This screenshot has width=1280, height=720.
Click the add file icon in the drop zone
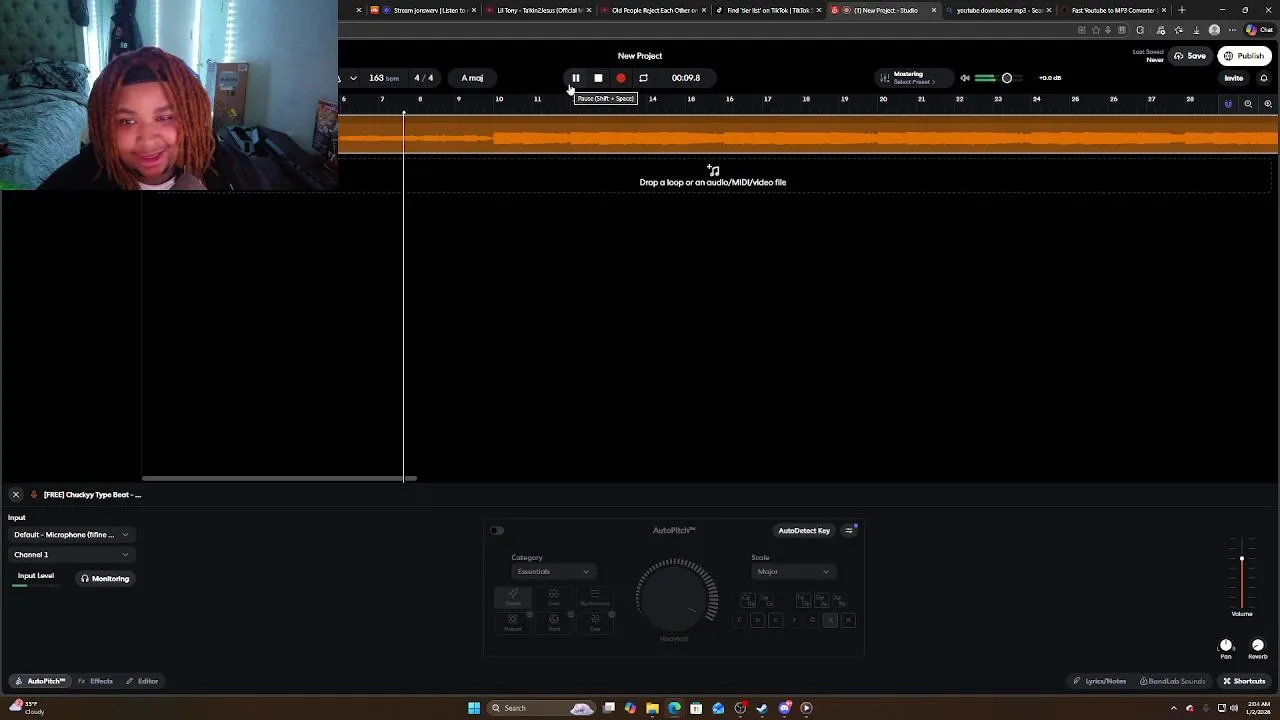tap(713, 170)
